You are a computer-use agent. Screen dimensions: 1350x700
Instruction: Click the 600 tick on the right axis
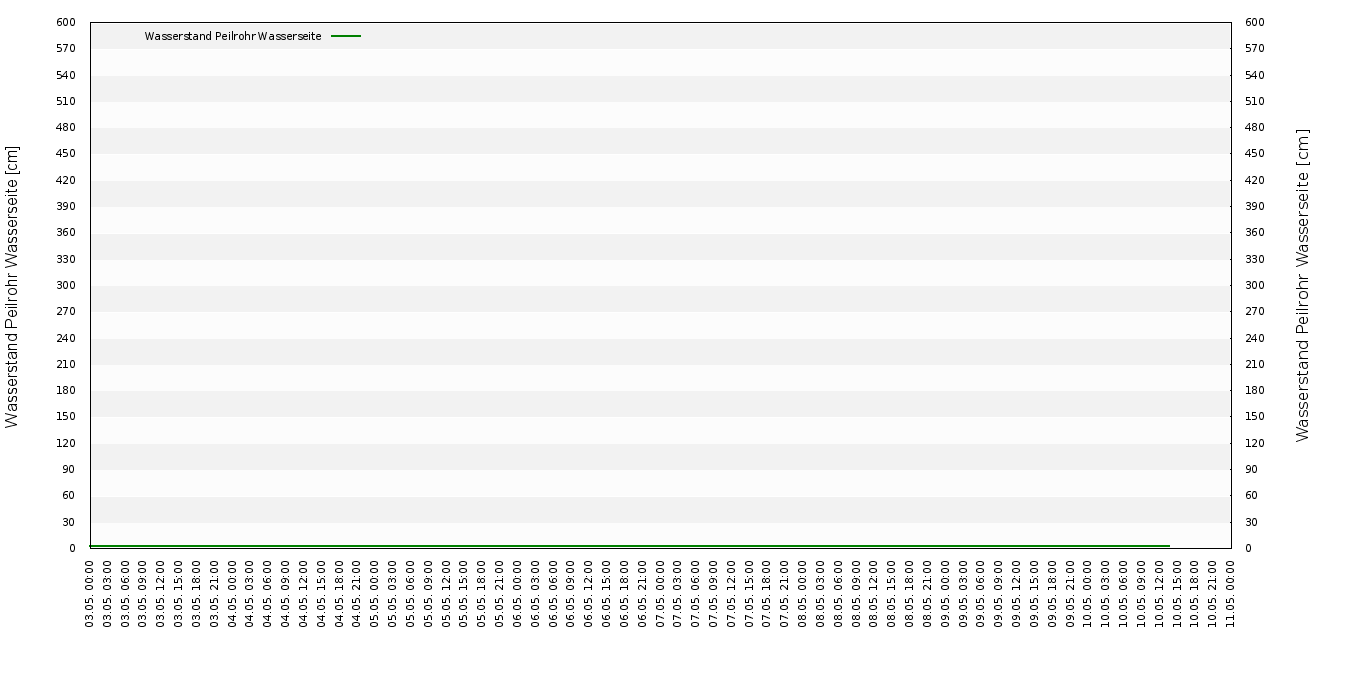click(x=1254, y=22)
